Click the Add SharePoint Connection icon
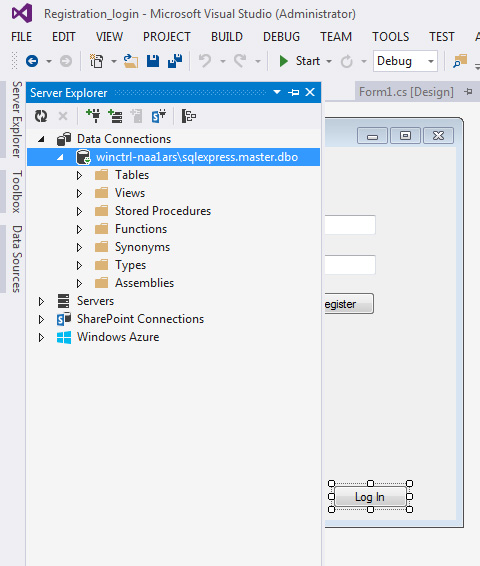 159,116
